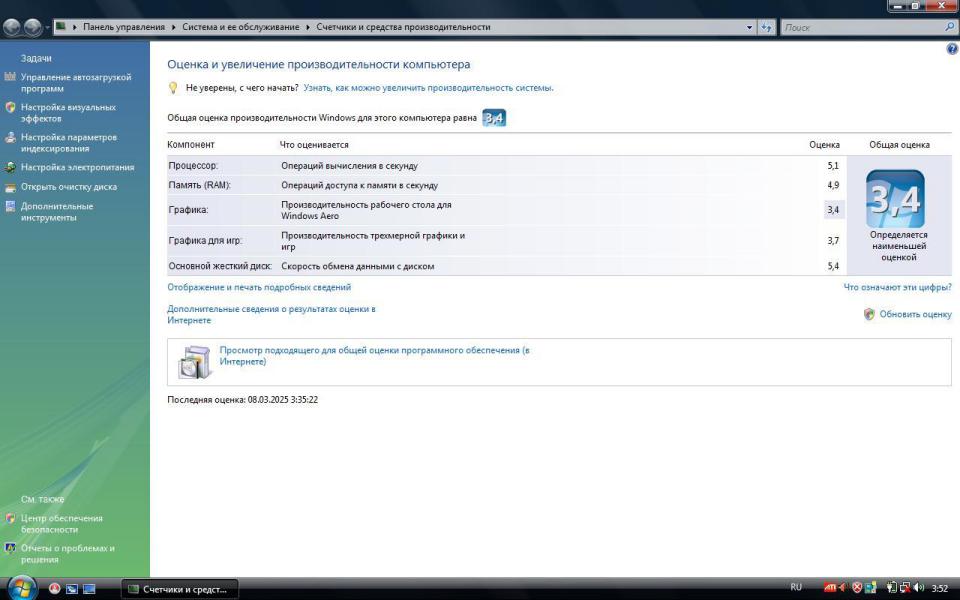Select the Процессор component row label
Image resolution: width=960 pixels, height=600 pixels.
click(193, 166)
